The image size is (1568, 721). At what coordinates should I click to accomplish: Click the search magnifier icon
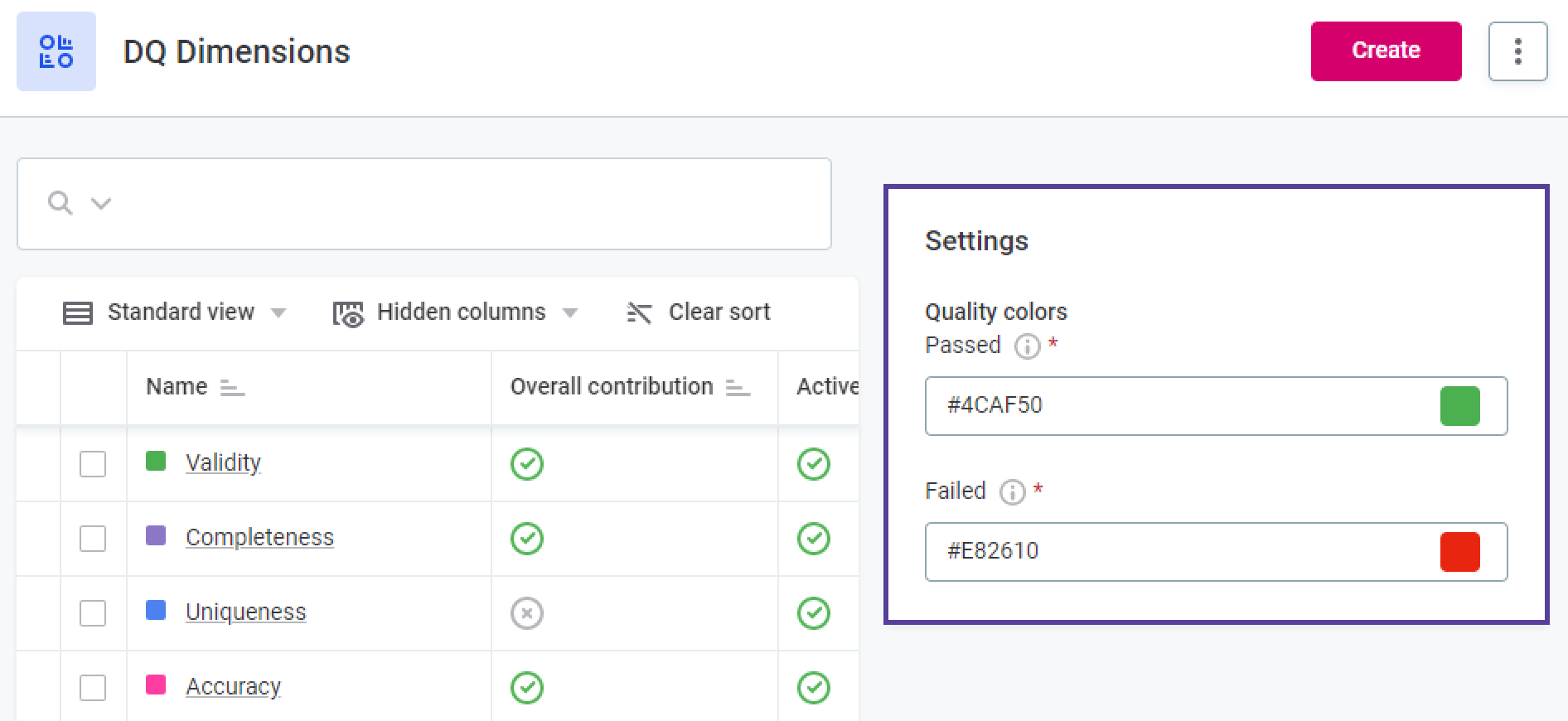[60, 203]
